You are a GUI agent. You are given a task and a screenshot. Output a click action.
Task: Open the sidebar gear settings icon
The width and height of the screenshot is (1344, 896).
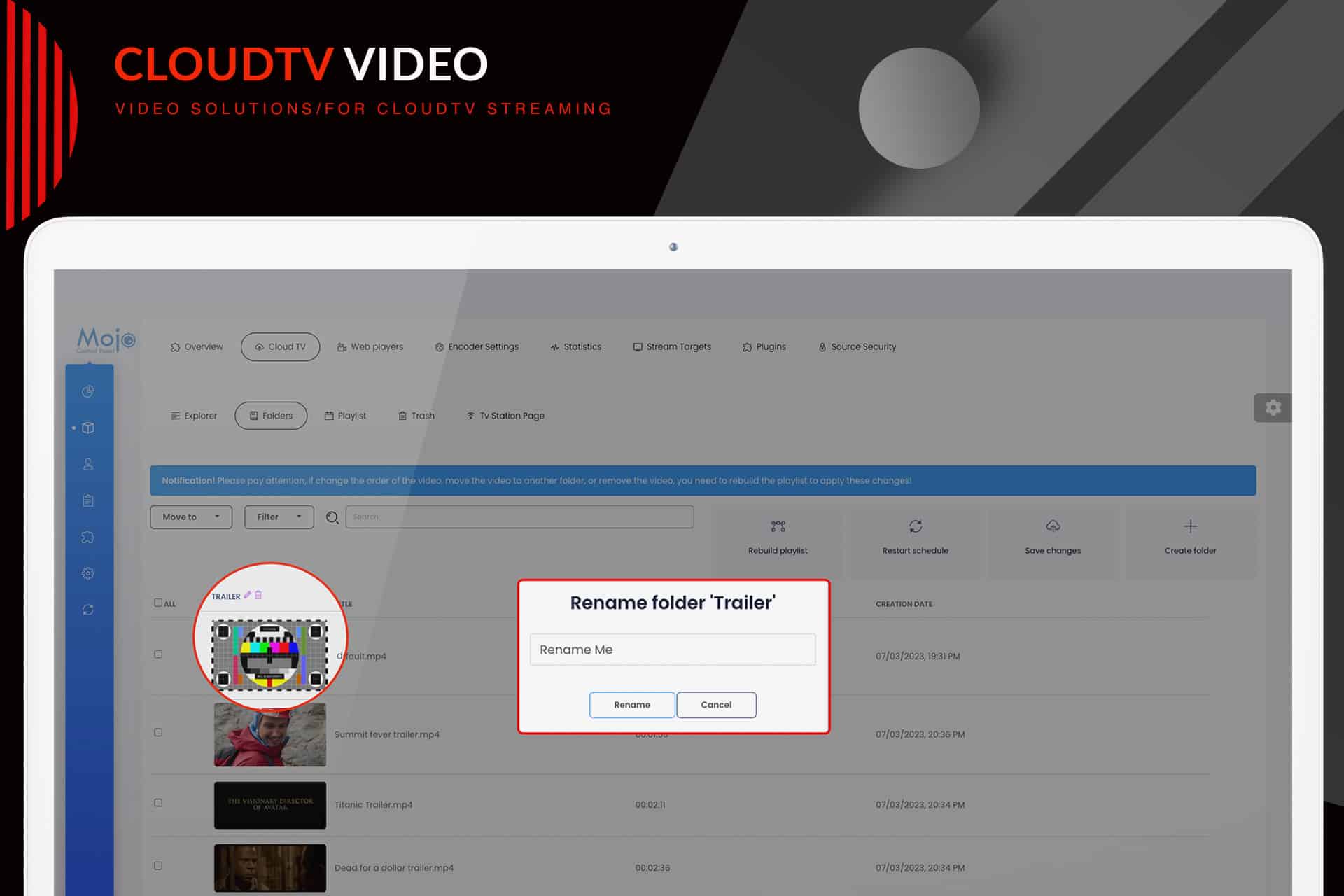coord(88,573)
